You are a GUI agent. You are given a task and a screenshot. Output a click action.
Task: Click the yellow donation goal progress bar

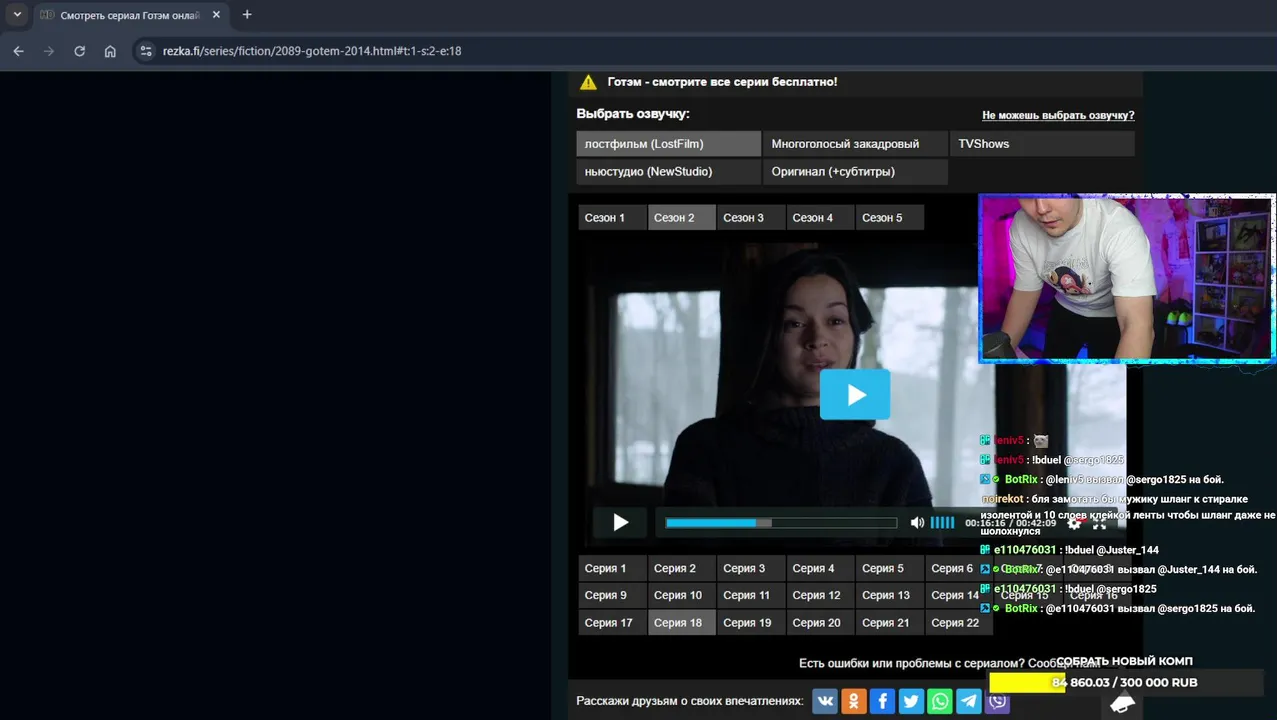[x=1027, y=683]
